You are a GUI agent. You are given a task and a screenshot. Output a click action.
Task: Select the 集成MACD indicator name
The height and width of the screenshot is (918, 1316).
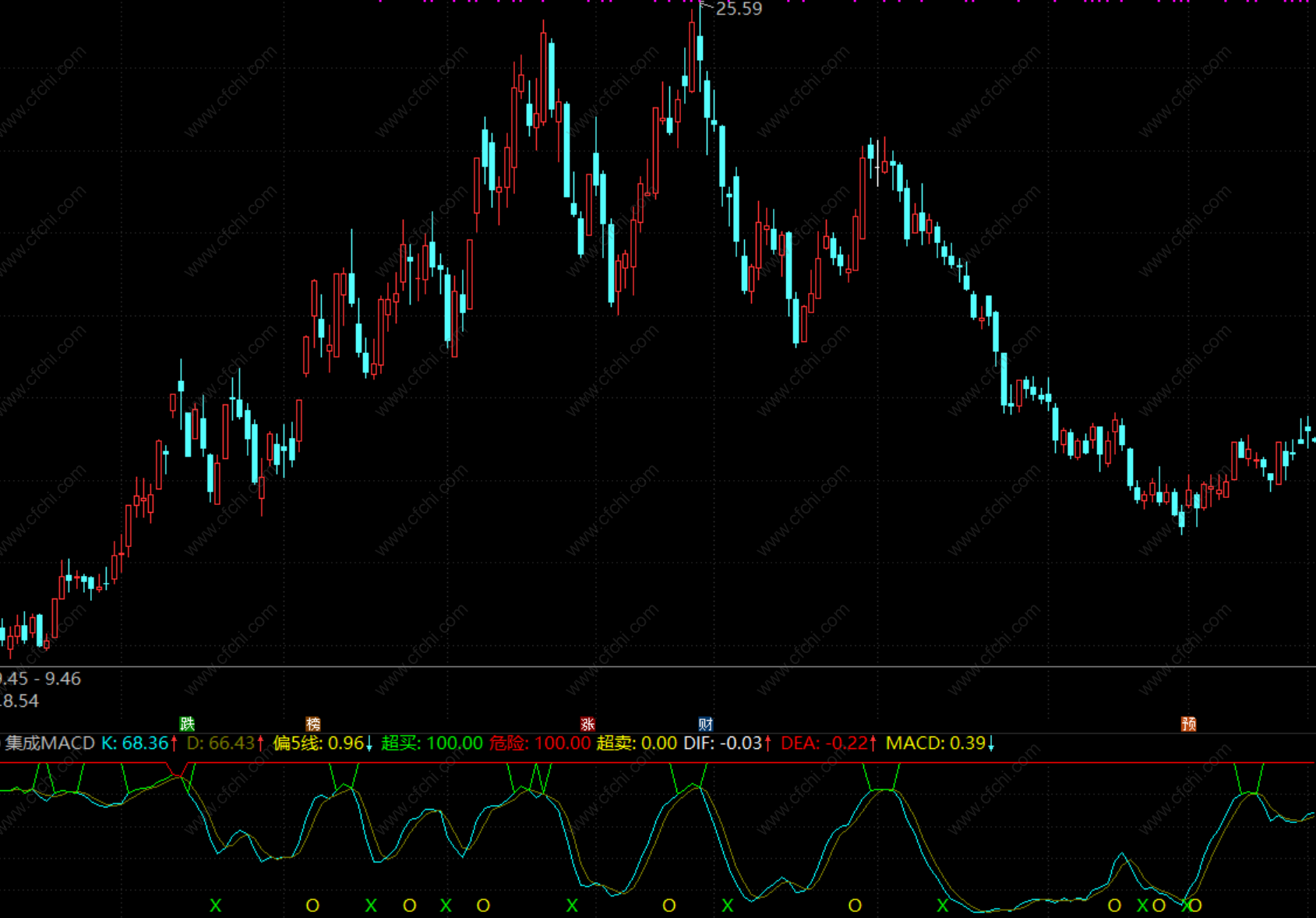coord(50,743)
